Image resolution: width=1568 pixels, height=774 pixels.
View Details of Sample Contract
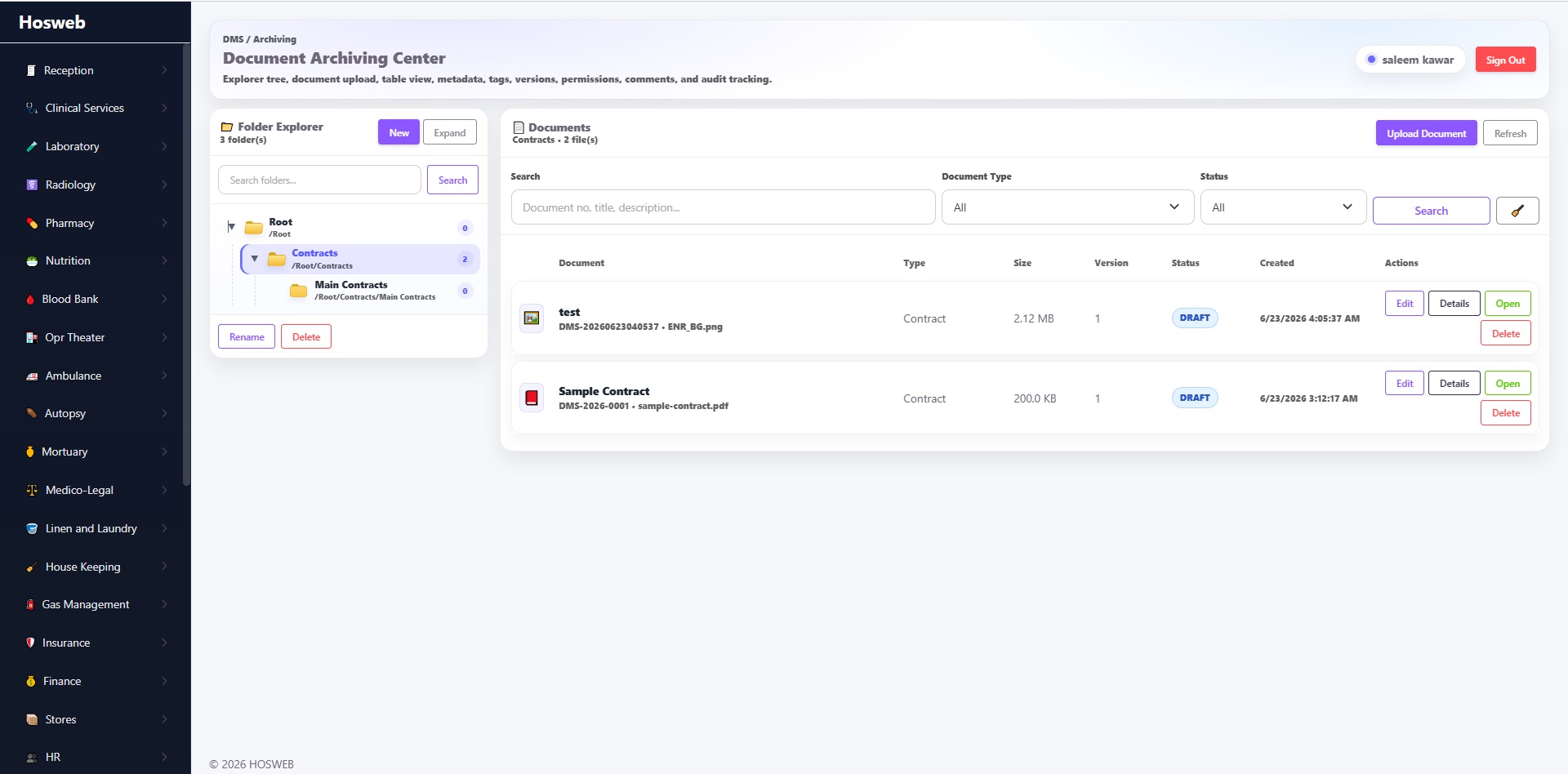point(1454,383)
